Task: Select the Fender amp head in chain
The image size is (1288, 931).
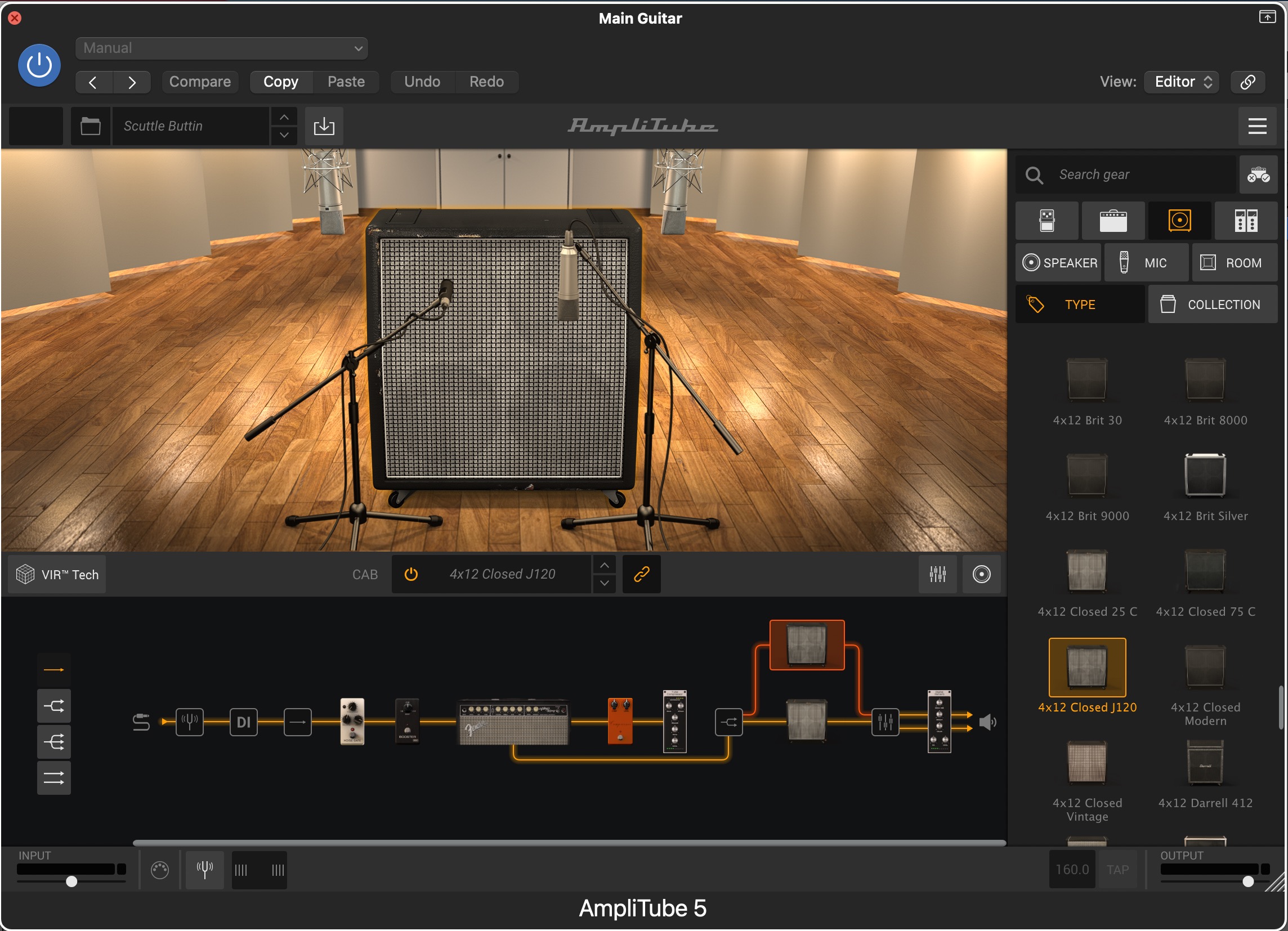Action: (x=513, y=722)
